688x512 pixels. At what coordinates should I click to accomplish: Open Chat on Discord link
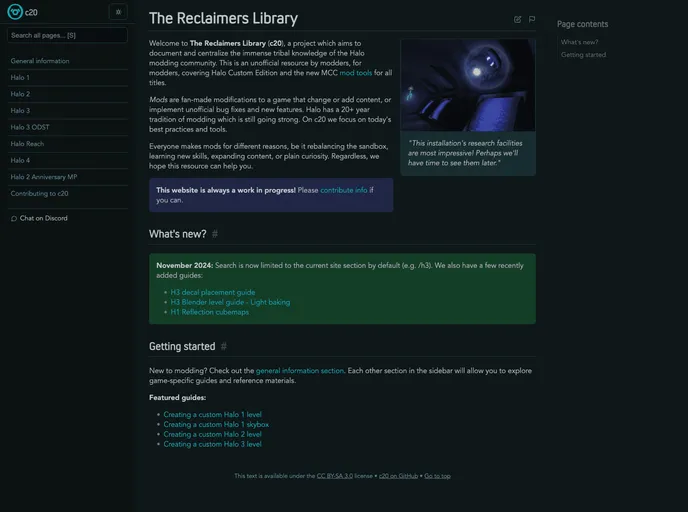[x=43, y=218]
